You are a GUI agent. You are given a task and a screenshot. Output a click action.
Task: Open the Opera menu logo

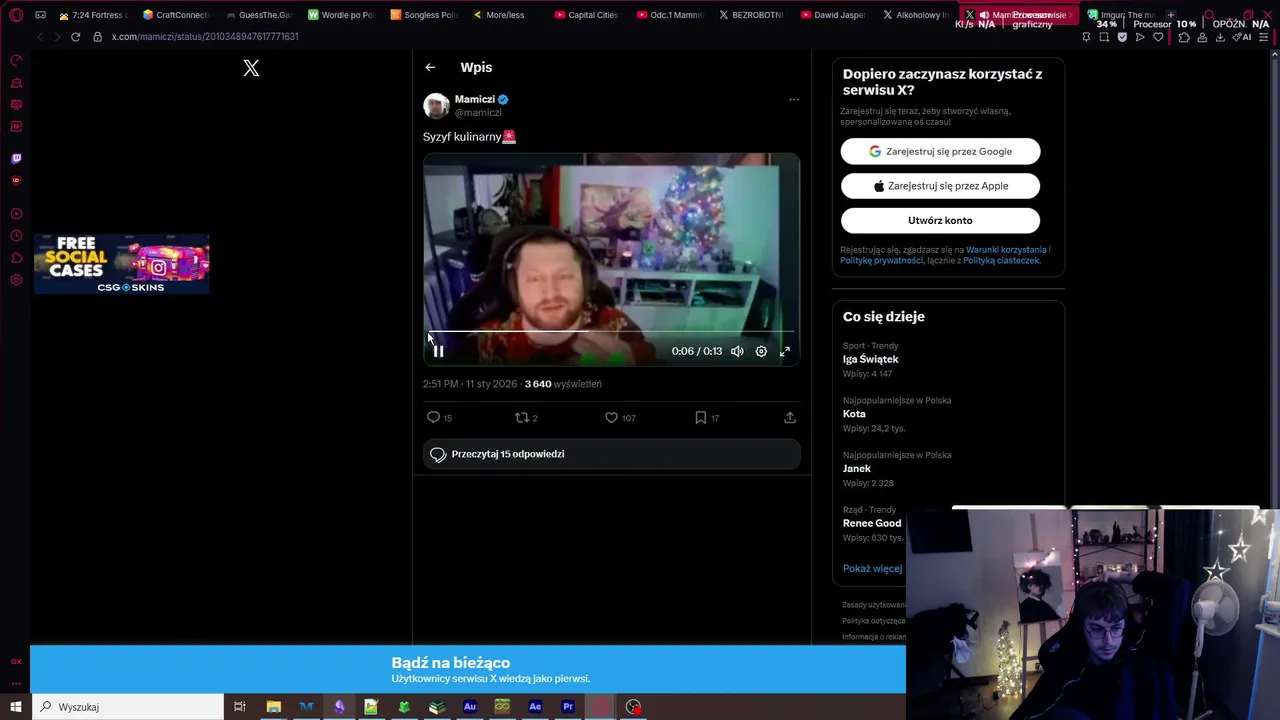point(16,15)
